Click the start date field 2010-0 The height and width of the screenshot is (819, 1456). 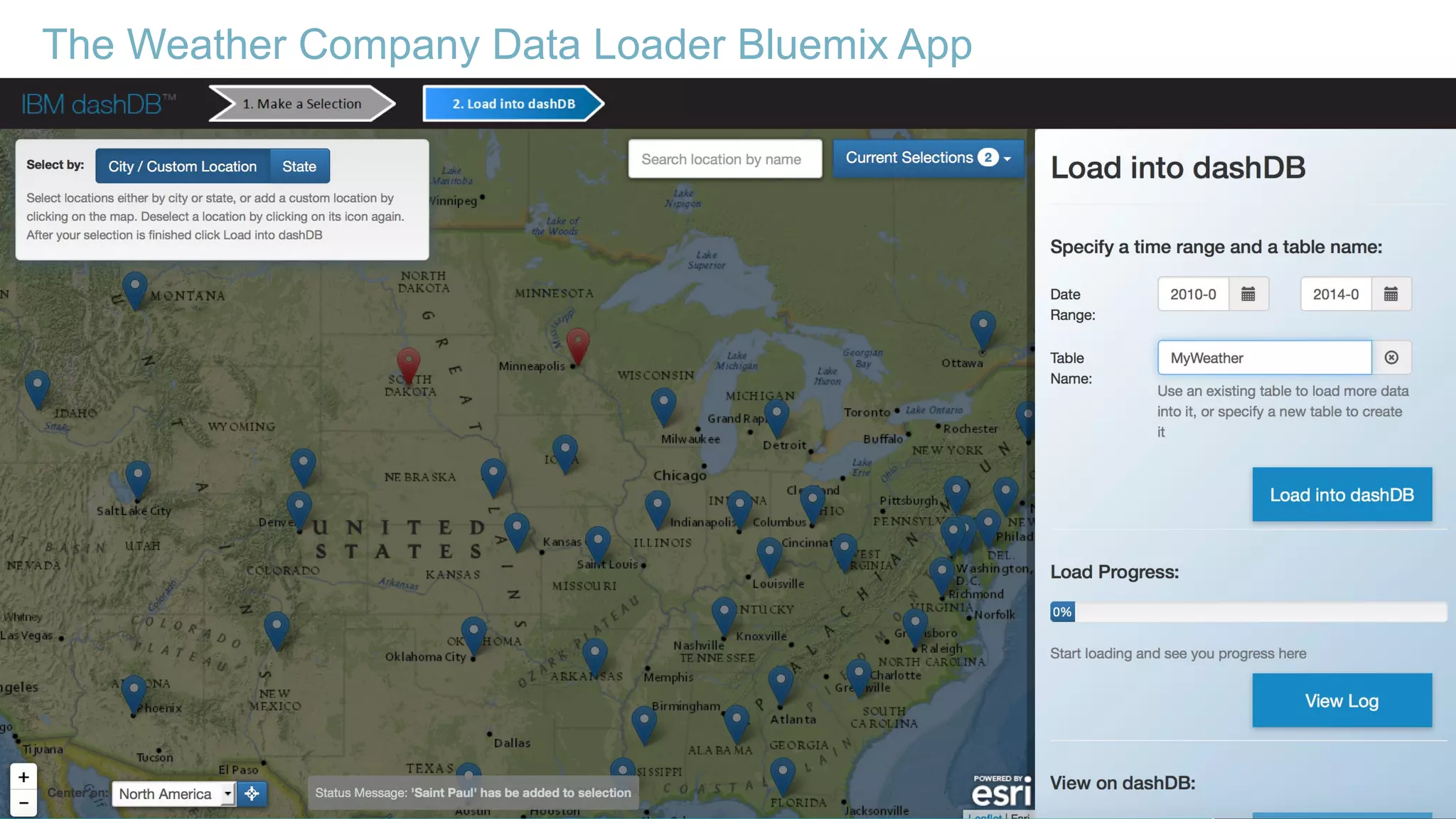pyautogui.click(x=1194, y=294)
